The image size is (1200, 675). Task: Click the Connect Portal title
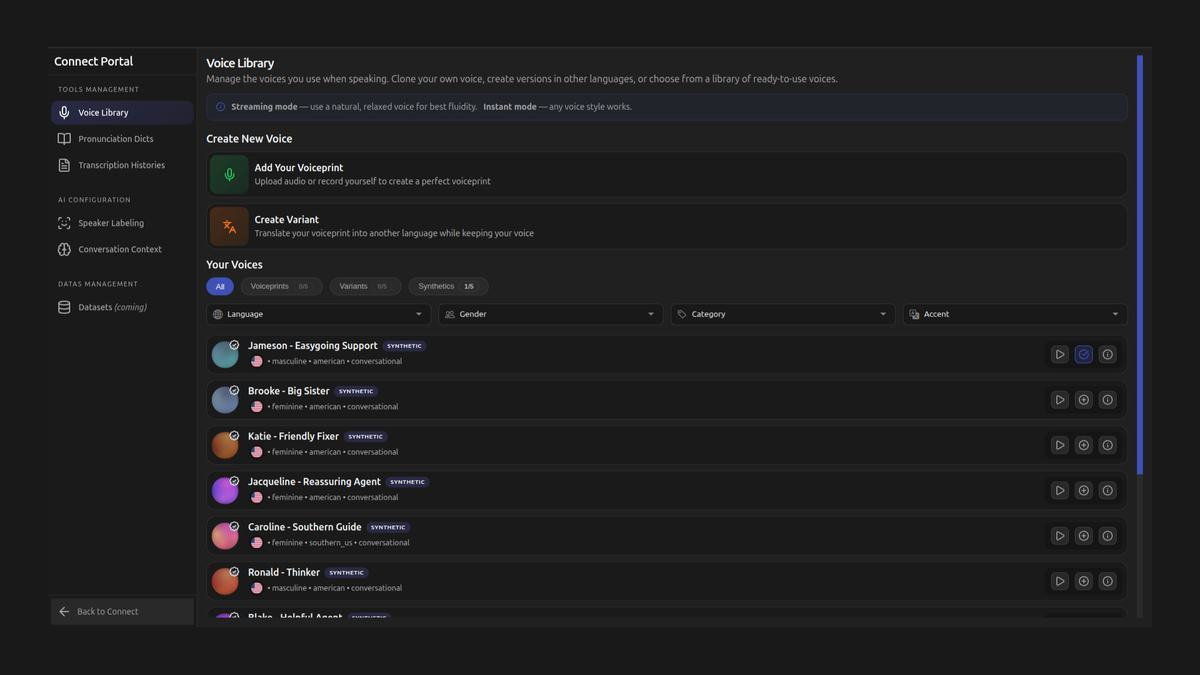(x=93, y=61)
